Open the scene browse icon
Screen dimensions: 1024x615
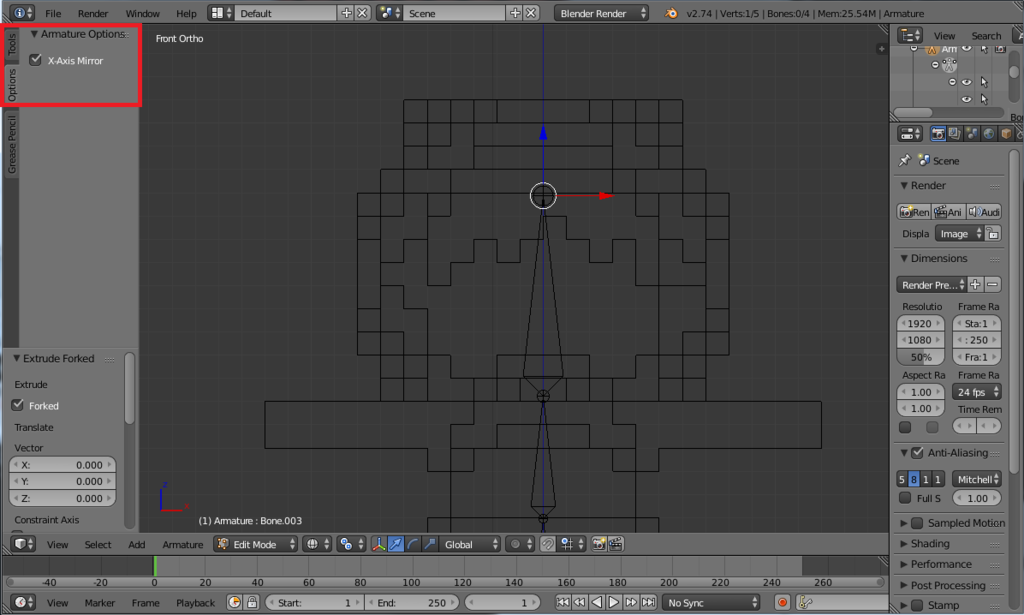[x=389, y=13]
